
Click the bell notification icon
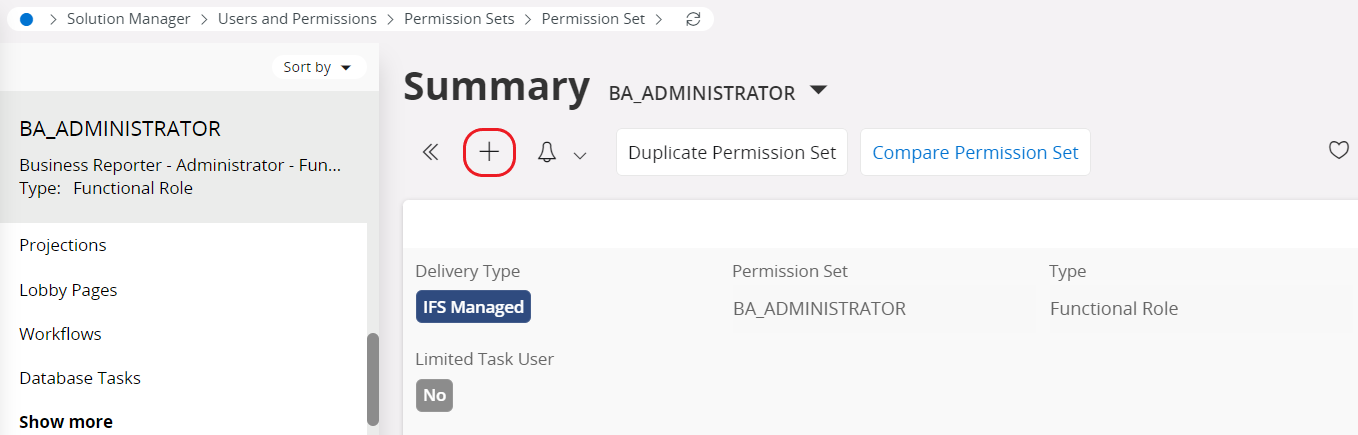click(547, 153)
